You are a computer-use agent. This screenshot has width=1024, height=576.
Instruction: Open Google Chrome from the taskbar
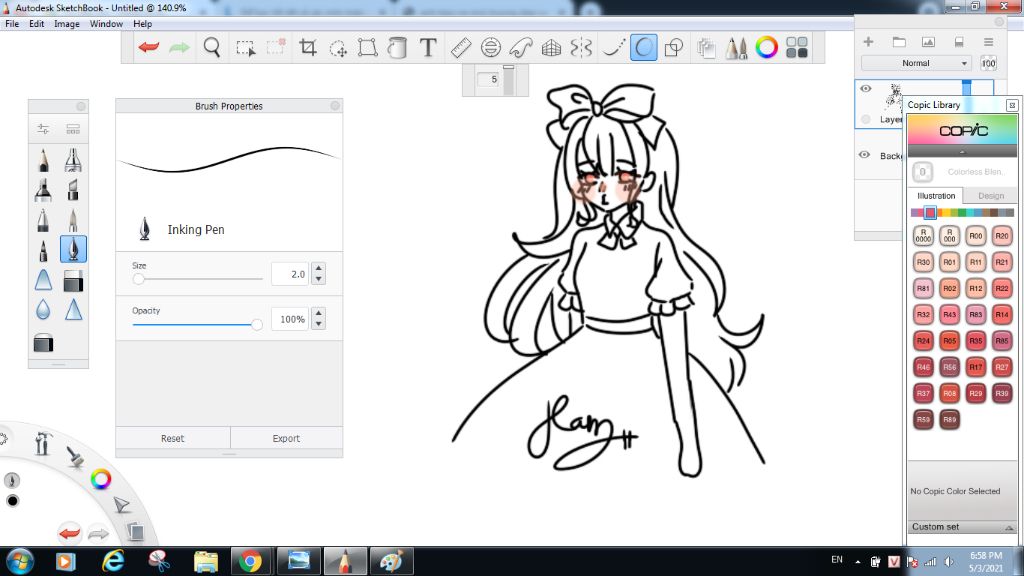coord(250,561)
